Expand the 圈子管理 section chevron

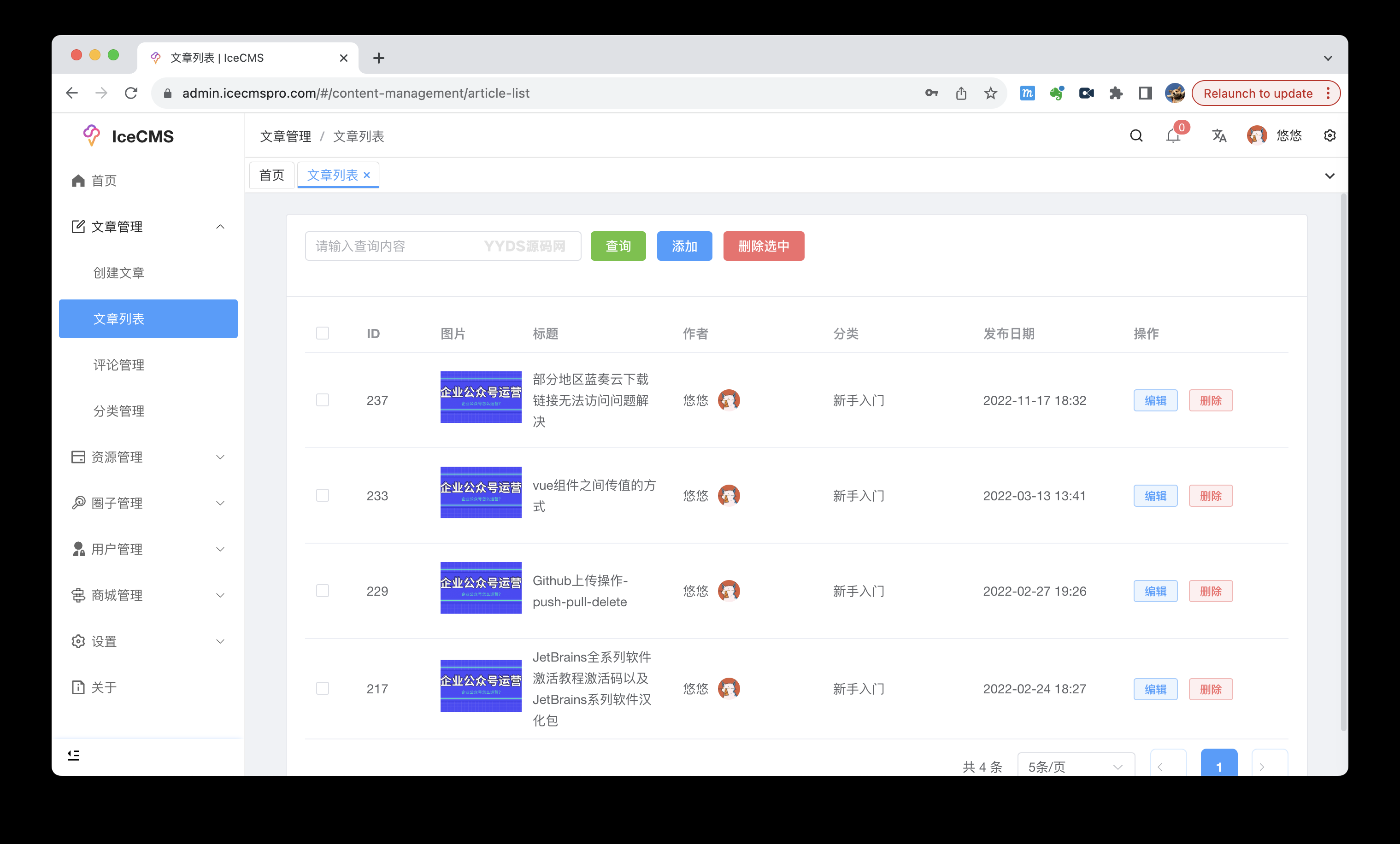click(x=220, y=503)
